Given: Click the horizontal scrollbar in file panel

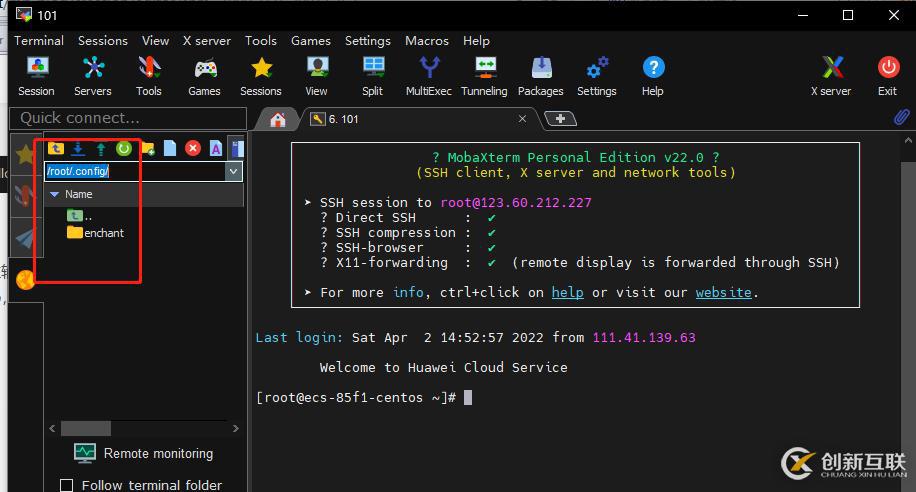Looking at the screenshot, I should (x=86, y=428).
